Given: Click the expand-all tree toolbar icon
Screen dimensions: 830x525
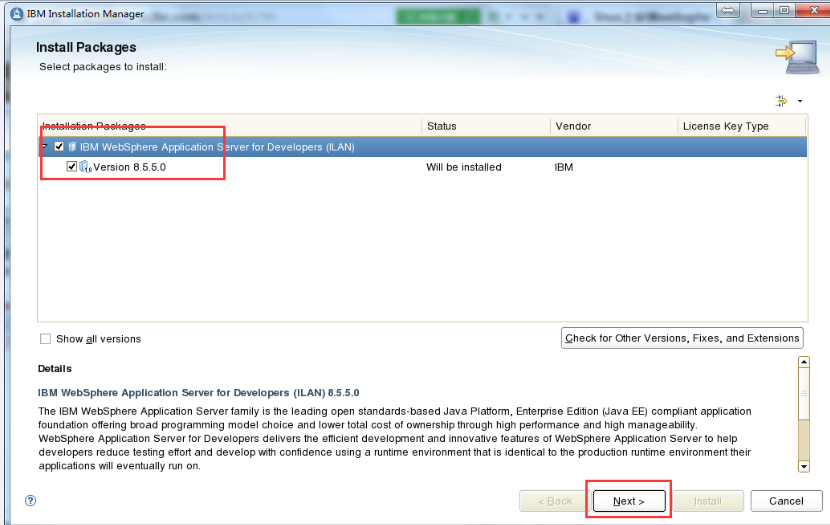Looking at the screenshot, I should [781, 101].
